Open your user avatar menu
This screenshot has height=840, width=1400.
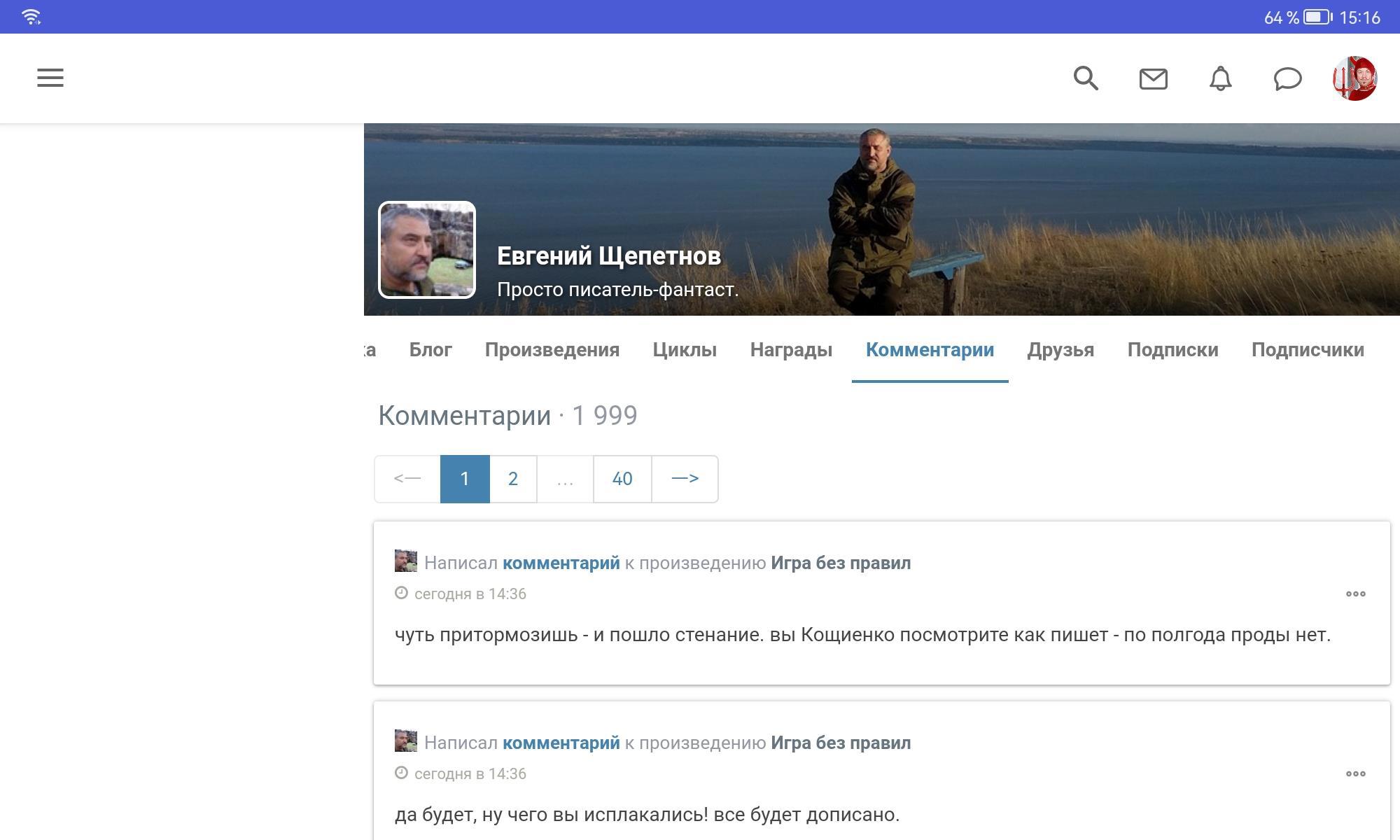[x=1354, y=78]
